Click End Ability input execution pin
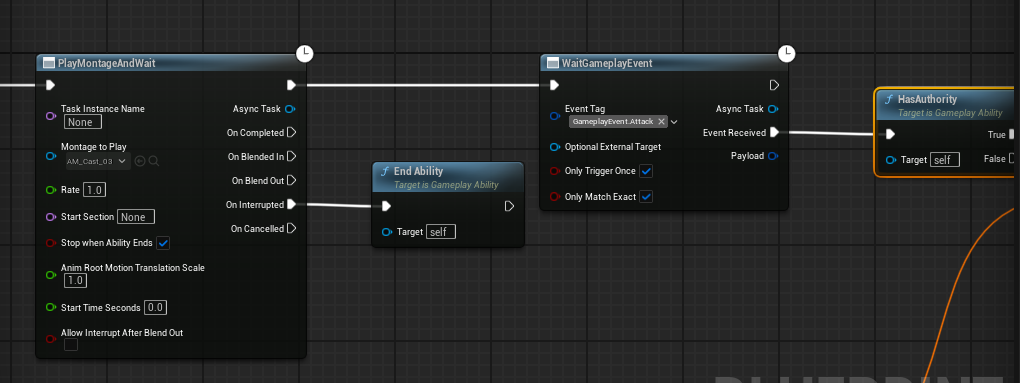 point(386,206)
